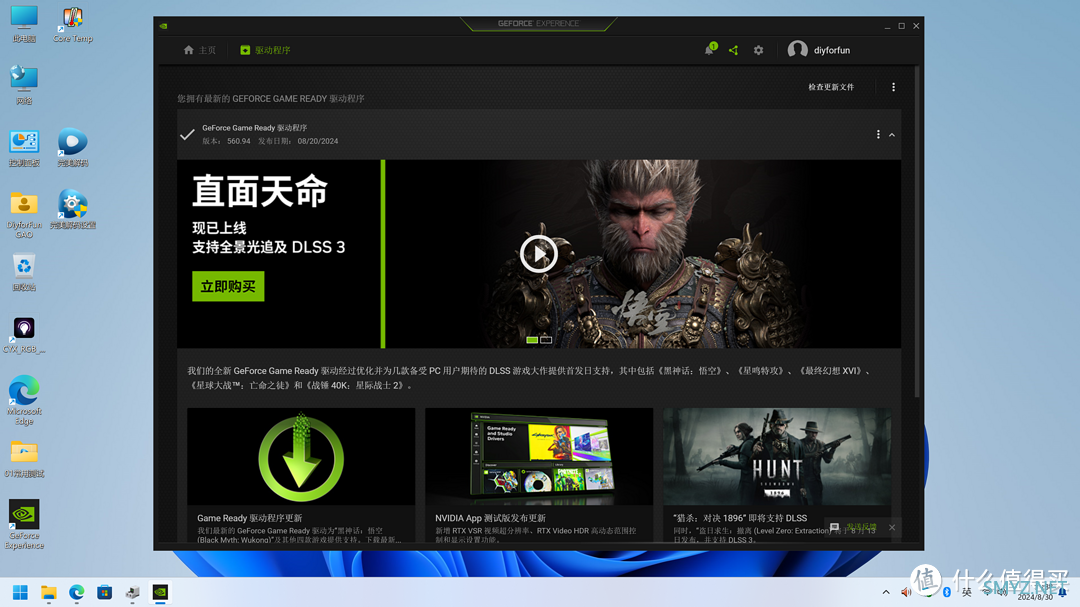Open GeForce Experience desktop shortcut

coord(24,524)
